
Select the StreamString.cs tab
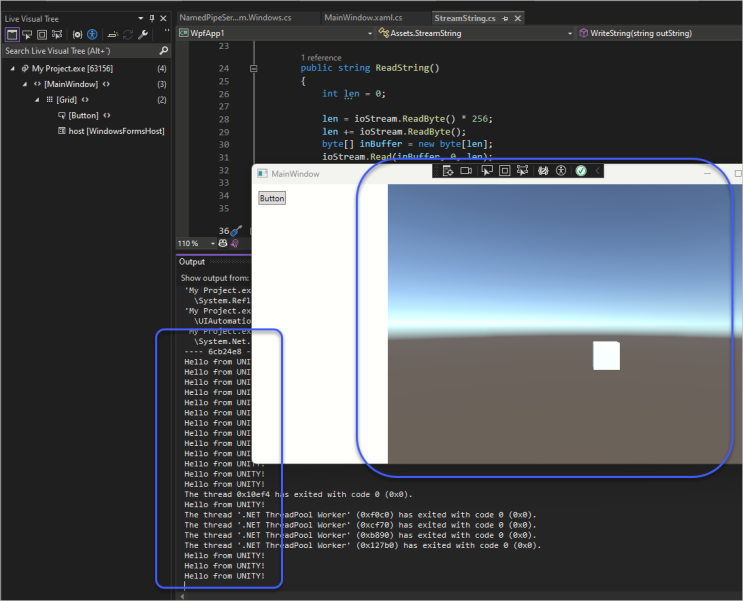click(465, 18)
